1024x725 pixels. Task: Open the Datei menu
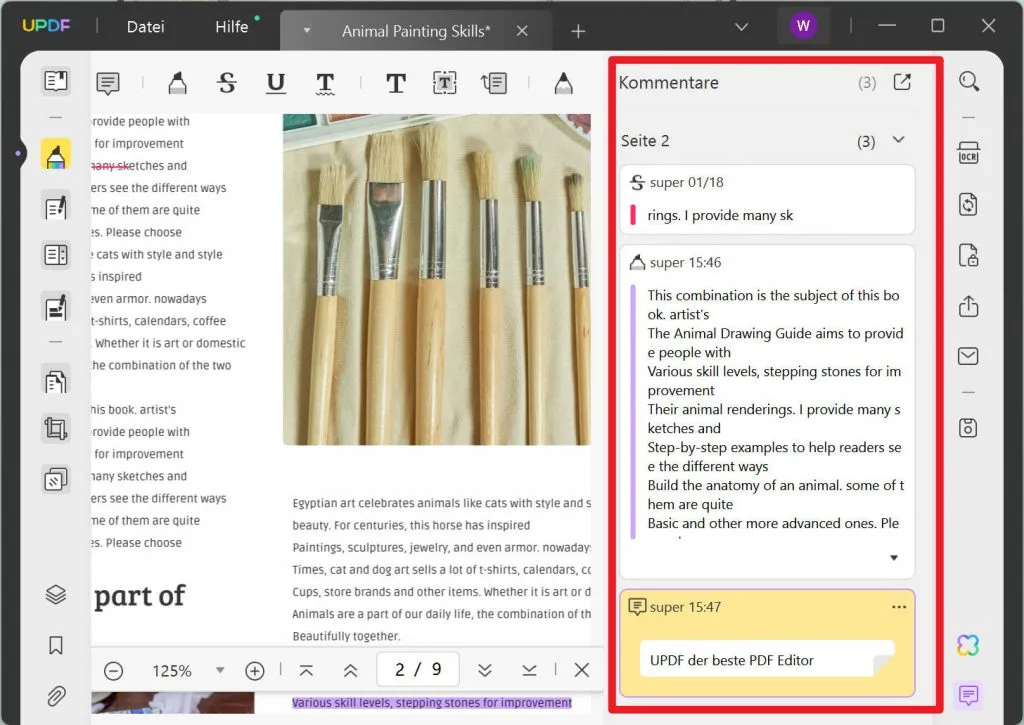pyautogui.click(x=145, y=27)
